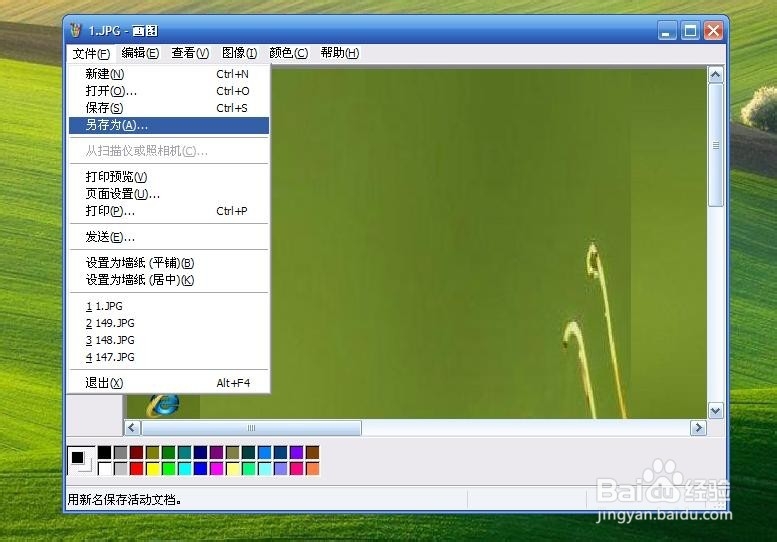
Task: Pick the magenta swatch
Action: [x=217, y=468]
